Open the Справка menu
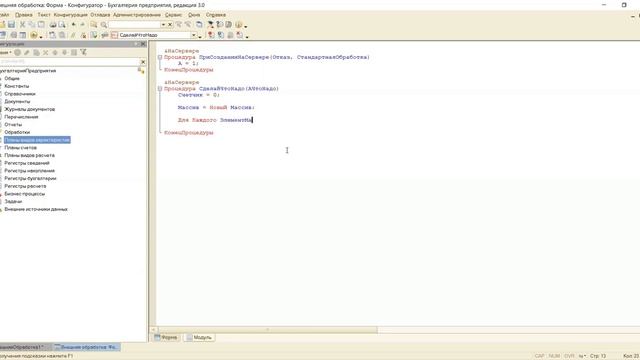 pos(216,15)
